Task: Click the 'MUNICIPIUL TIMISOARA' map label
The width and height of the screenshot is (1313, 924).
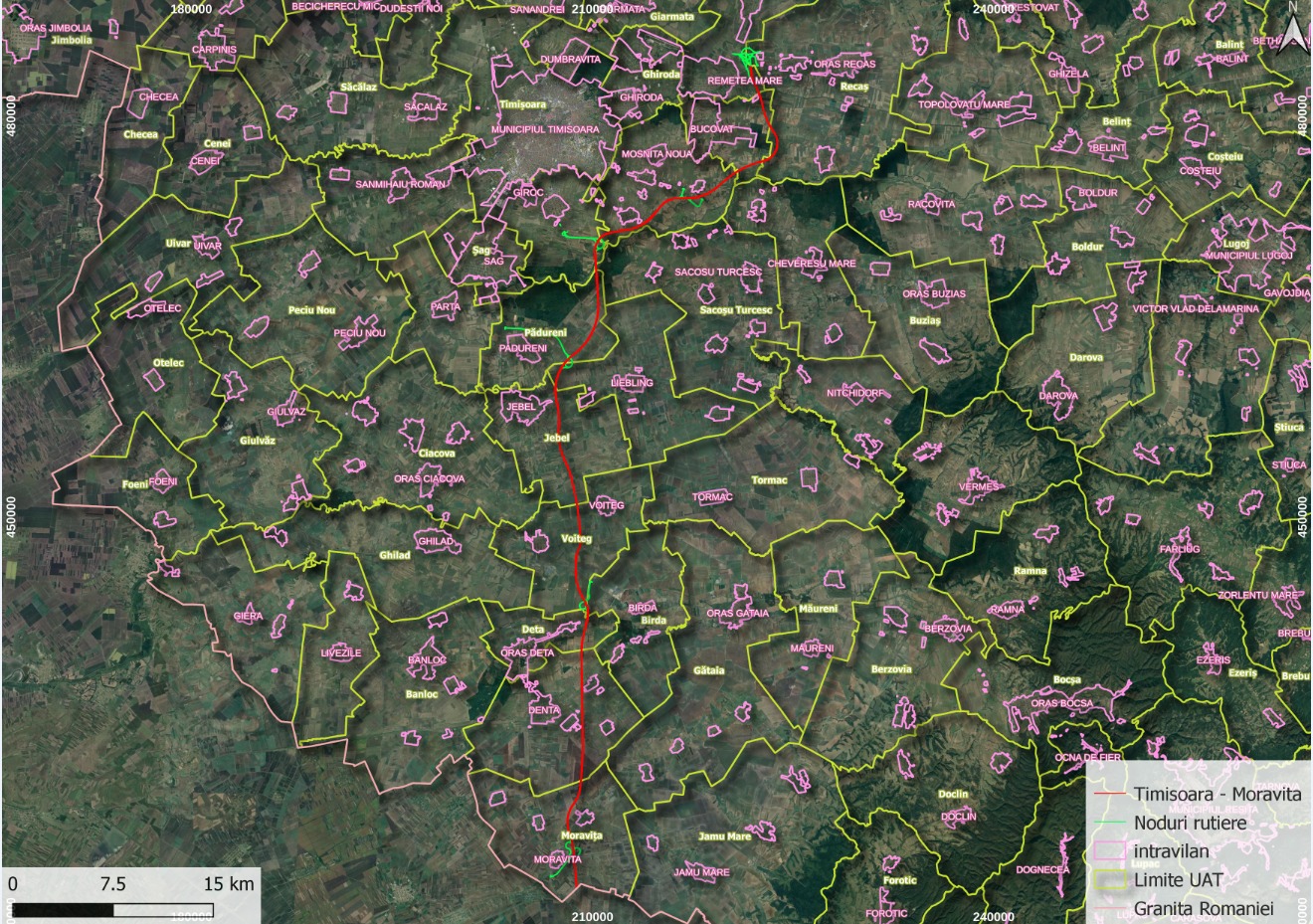Action: click(545, 130)
